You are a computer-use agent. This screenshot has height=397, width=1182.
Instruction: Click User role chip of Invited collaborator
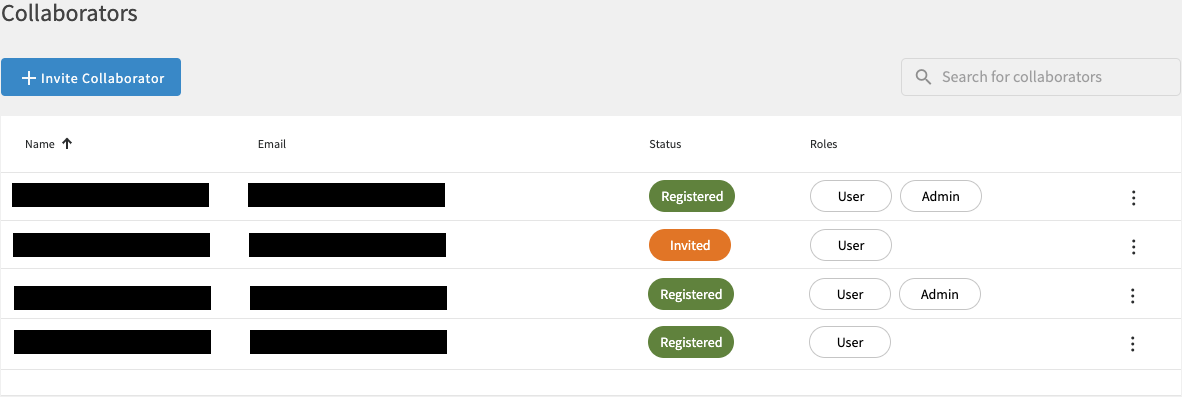(x=850, y=245)
